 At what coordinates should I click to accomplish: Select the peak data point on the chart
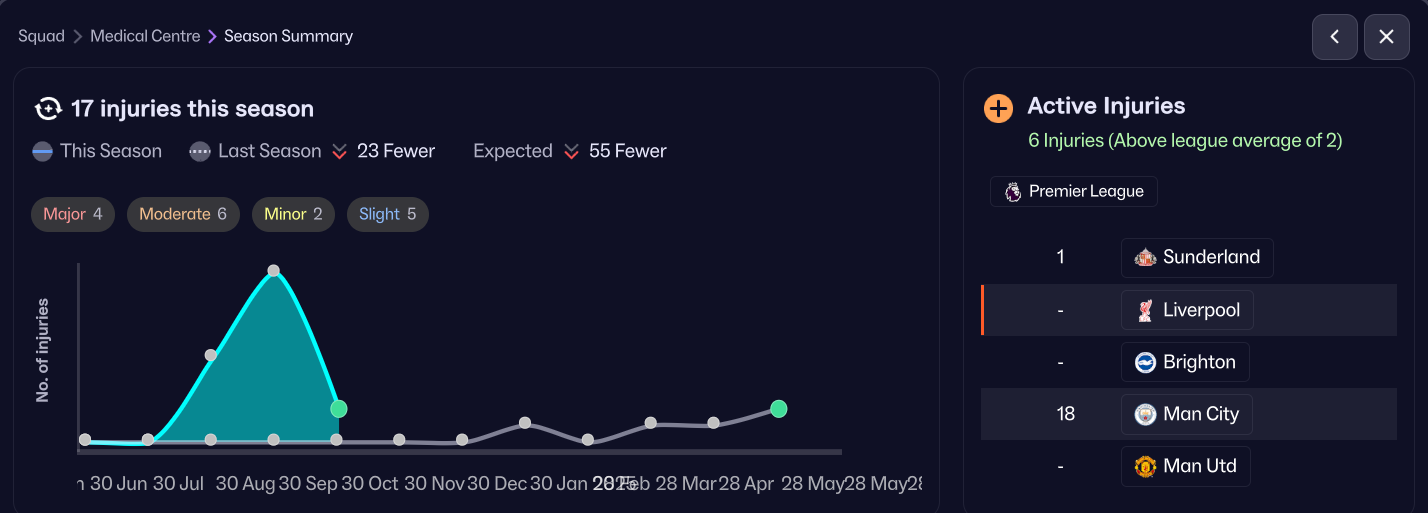[273, 271]
